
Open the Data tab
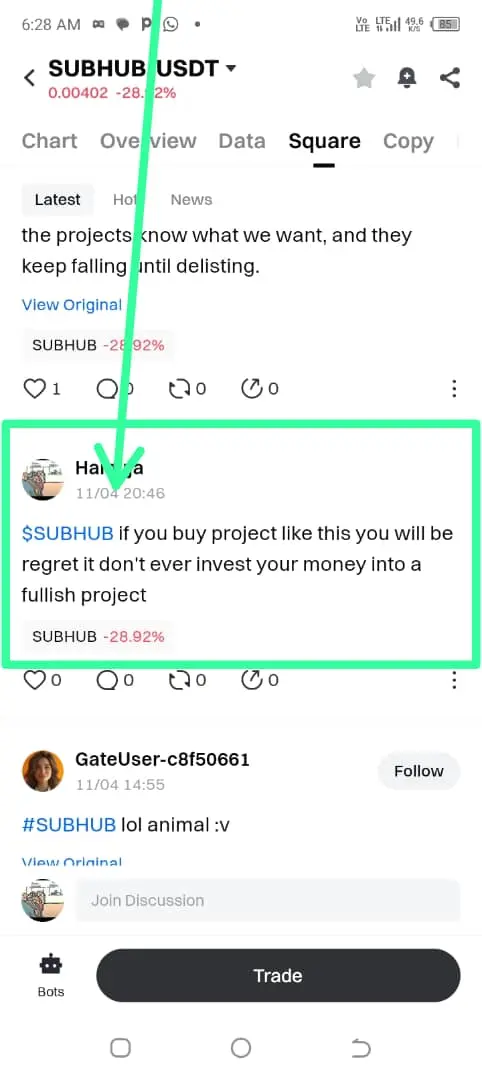coord(242,141)
